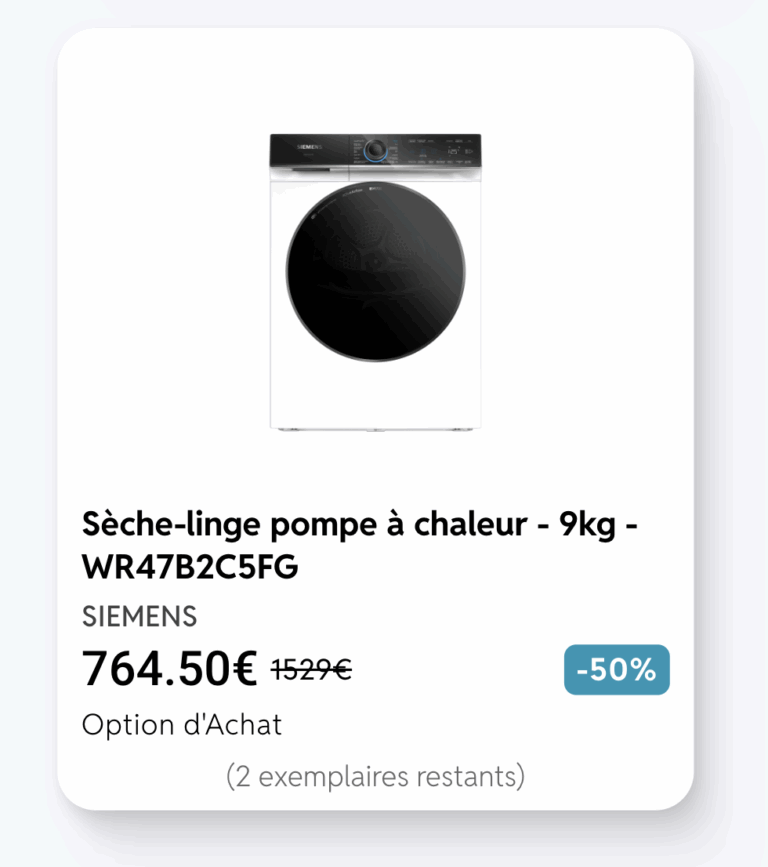Click the current price 764.50€

[170, 669]
